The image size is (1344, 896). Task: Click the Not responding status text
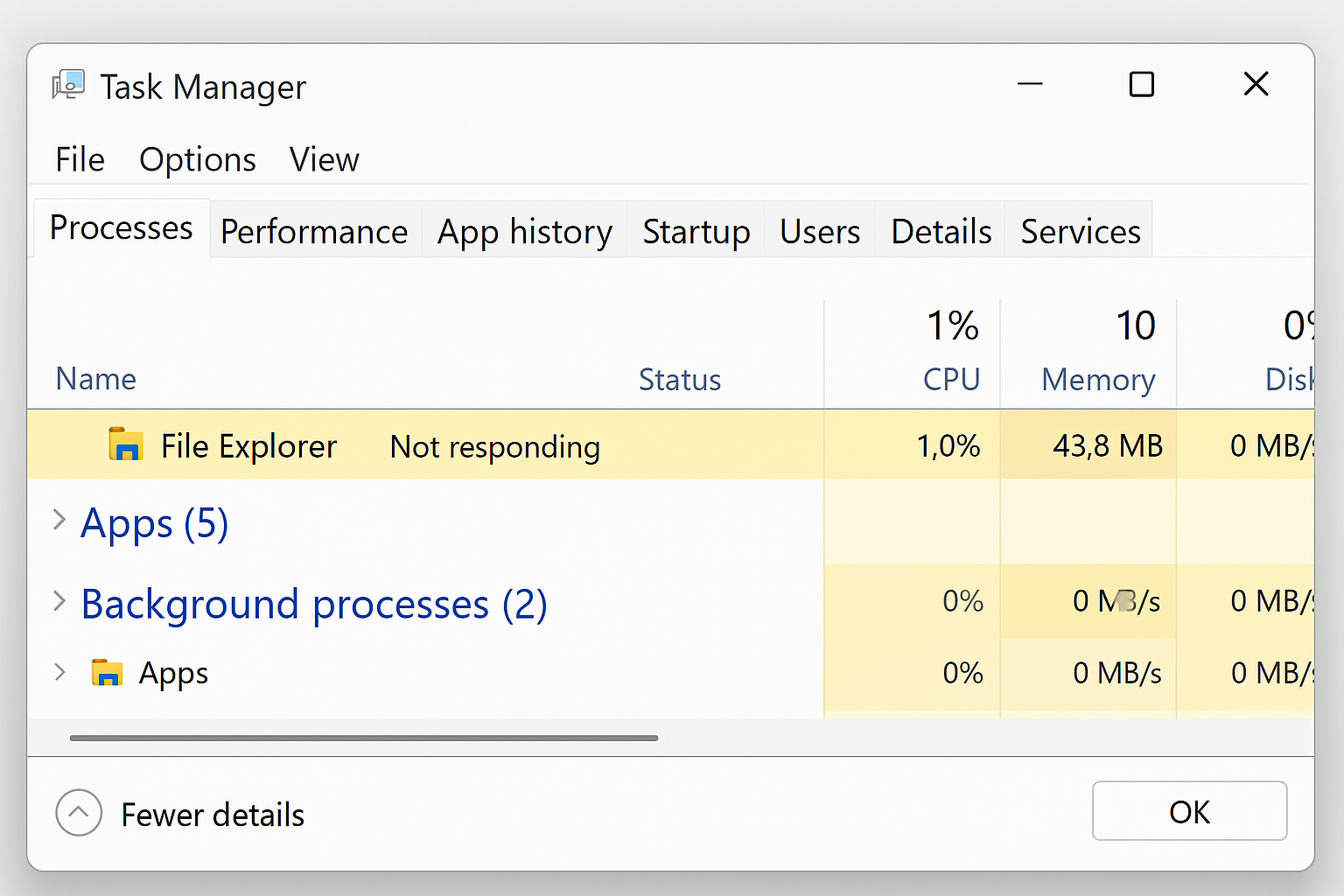click(x=495, y=447)
